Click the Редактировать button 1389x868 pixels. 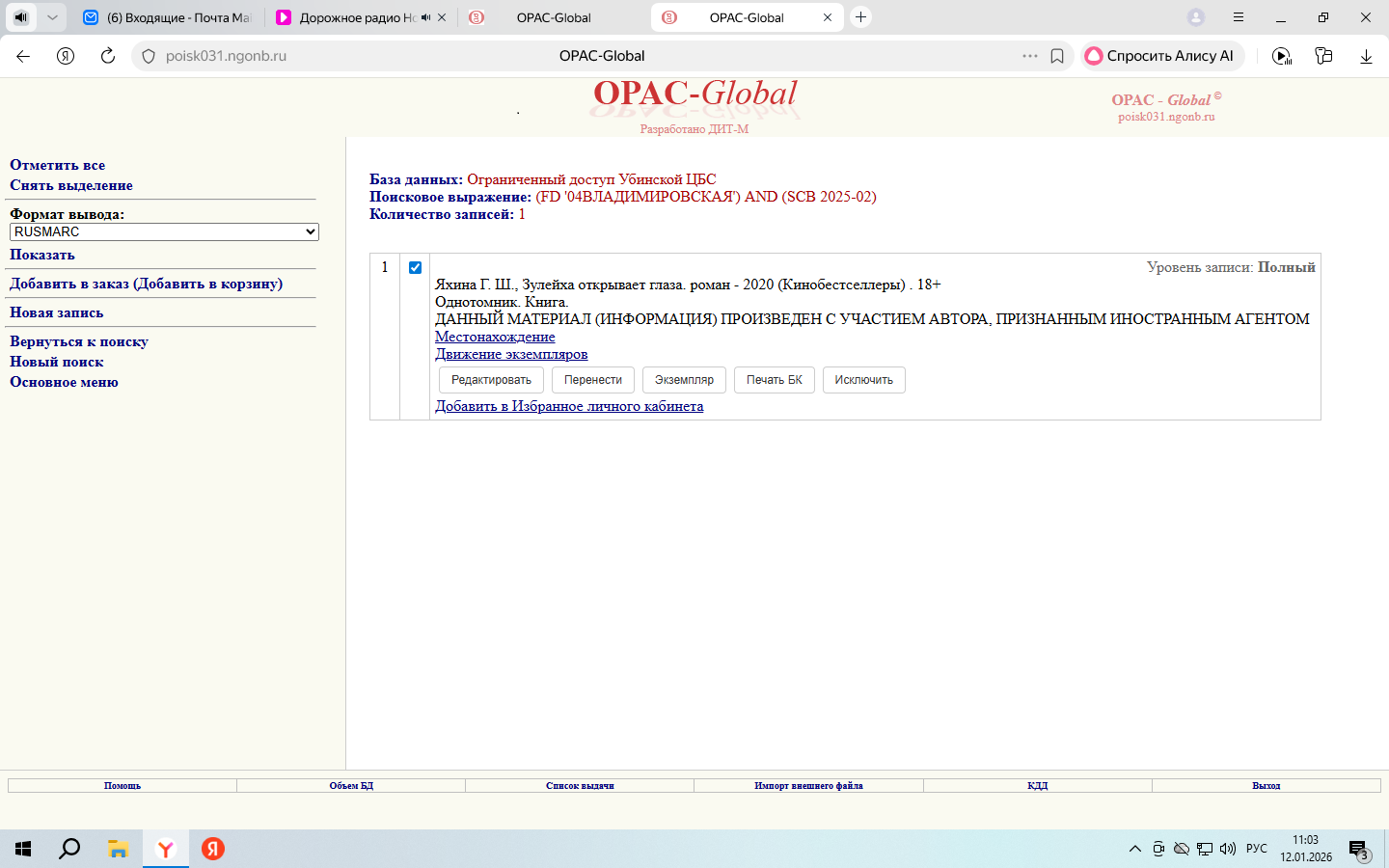[x=491, y=380]
